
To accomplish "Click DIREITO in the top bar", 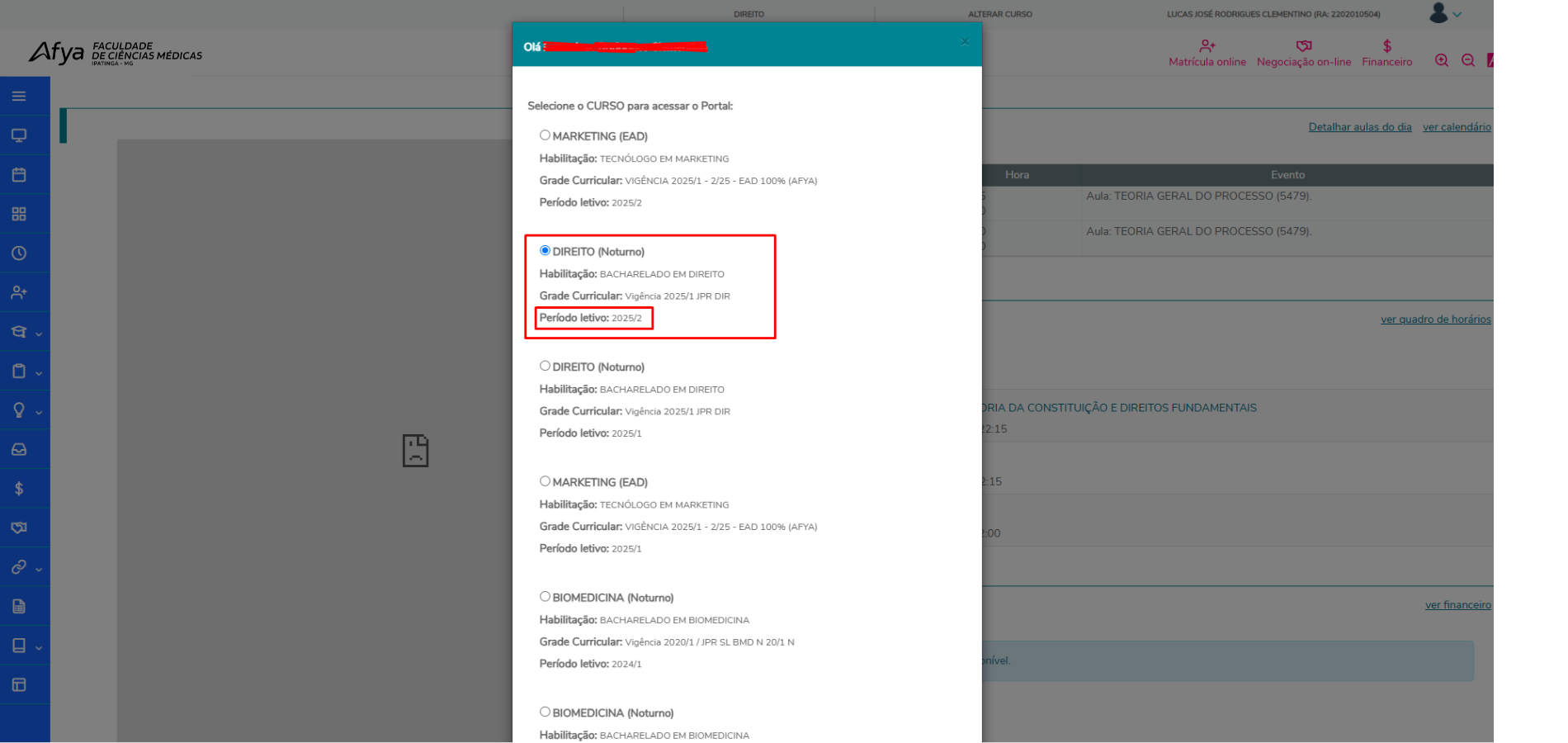I will (x=749, y=14).
